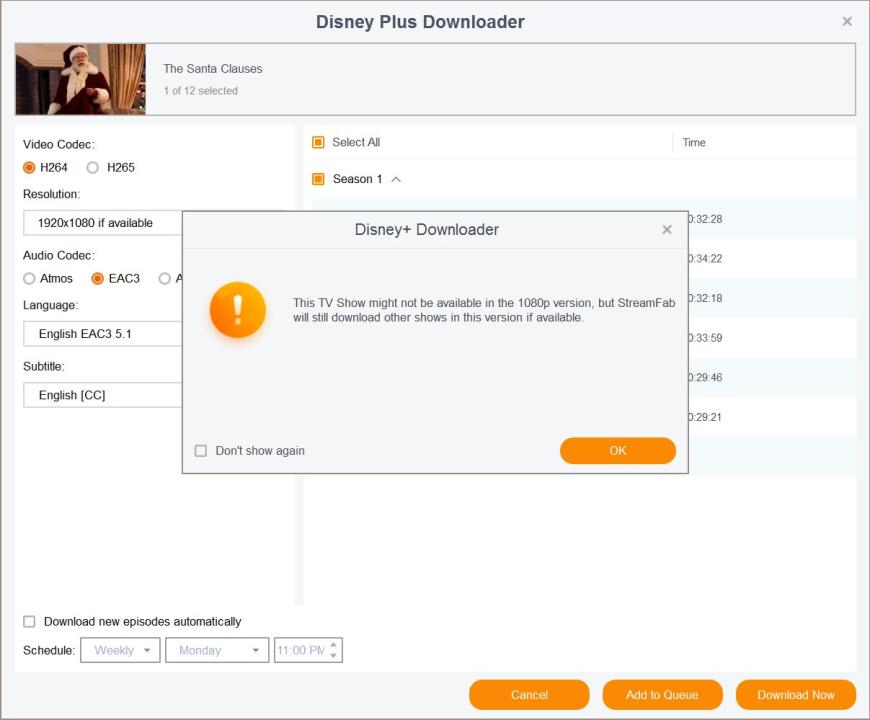Click The Santa Clauses thumbnail image
This screenshot has width=870, height=720.
81,79
